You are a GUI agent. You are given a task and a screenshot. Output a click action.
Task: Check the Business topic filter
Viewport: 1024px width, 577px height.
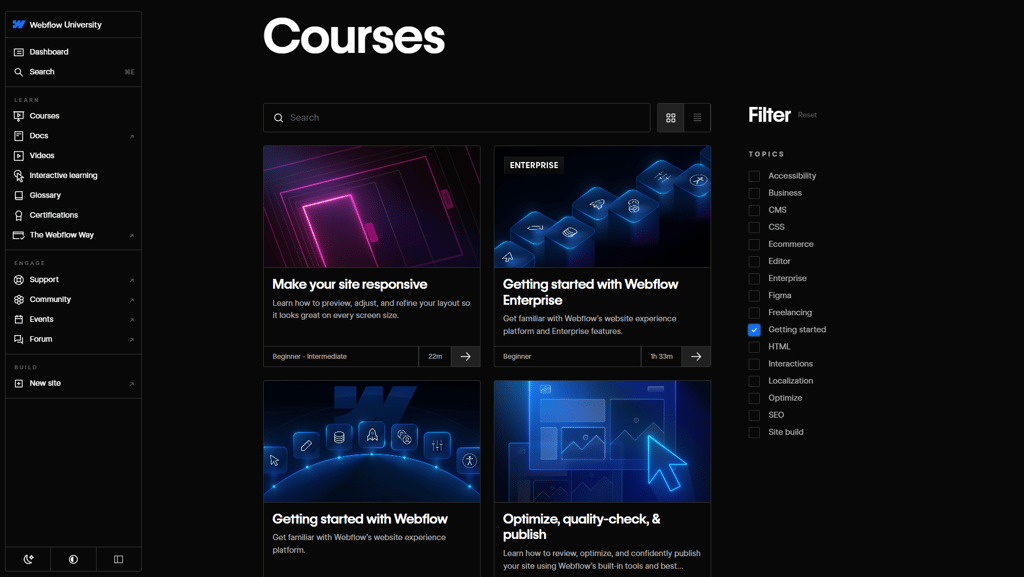tap(754, 193)
